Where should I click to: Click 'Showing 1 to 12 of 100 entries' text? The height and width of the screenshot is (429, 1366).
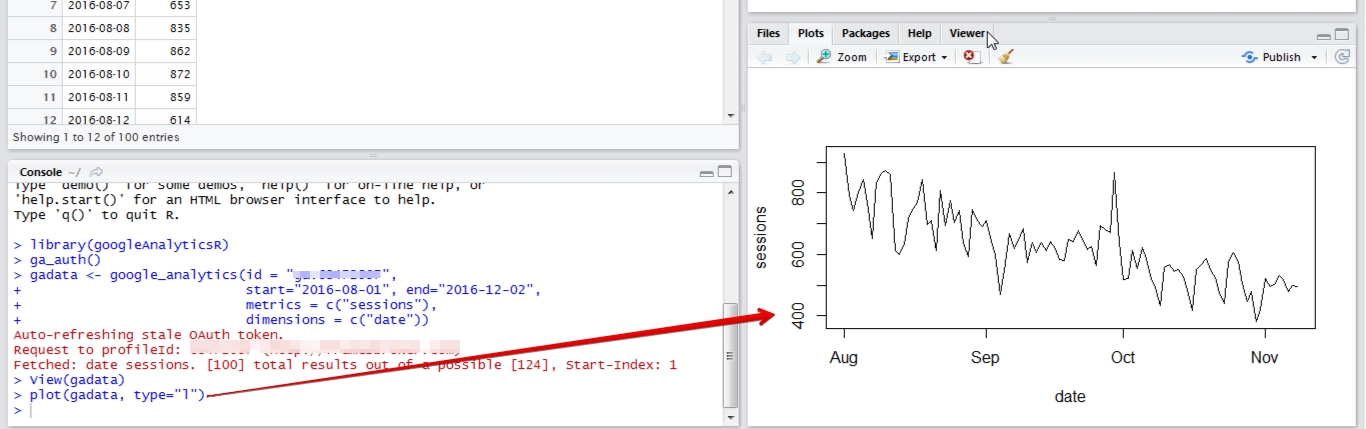click(96, 137)
